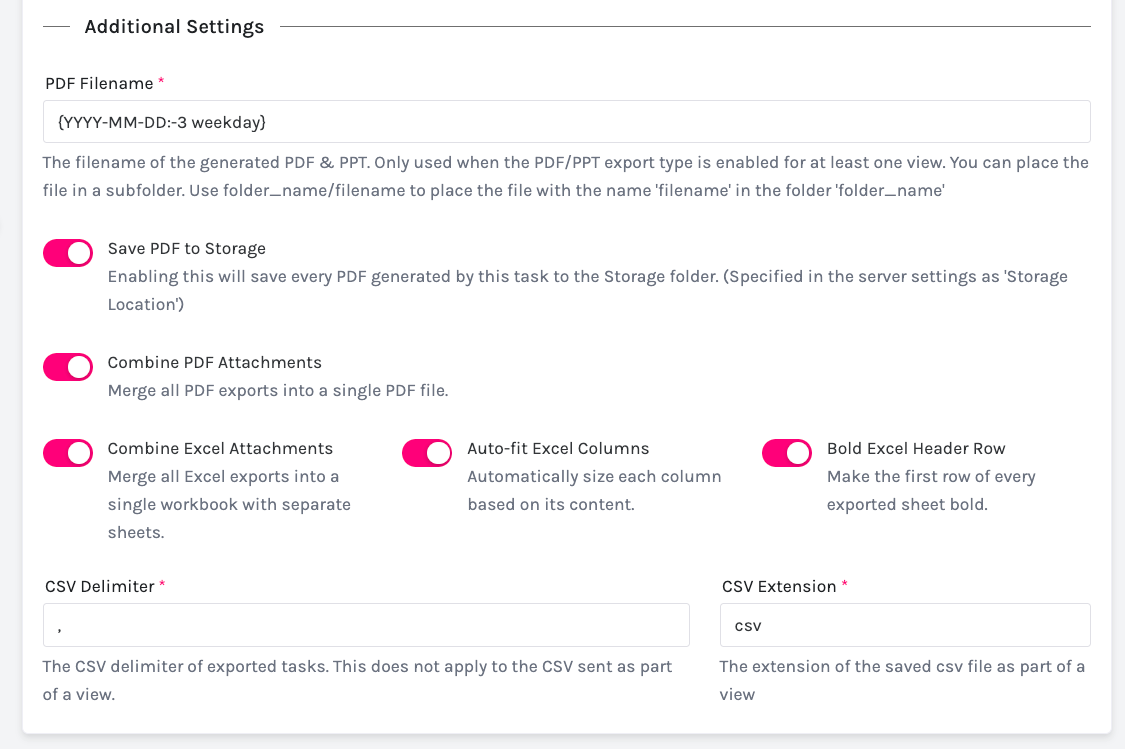This screenshot has width=1125, height=749.
Task: Toggle the Combine Excel Attachments switch
Action: tap(68, 453)
